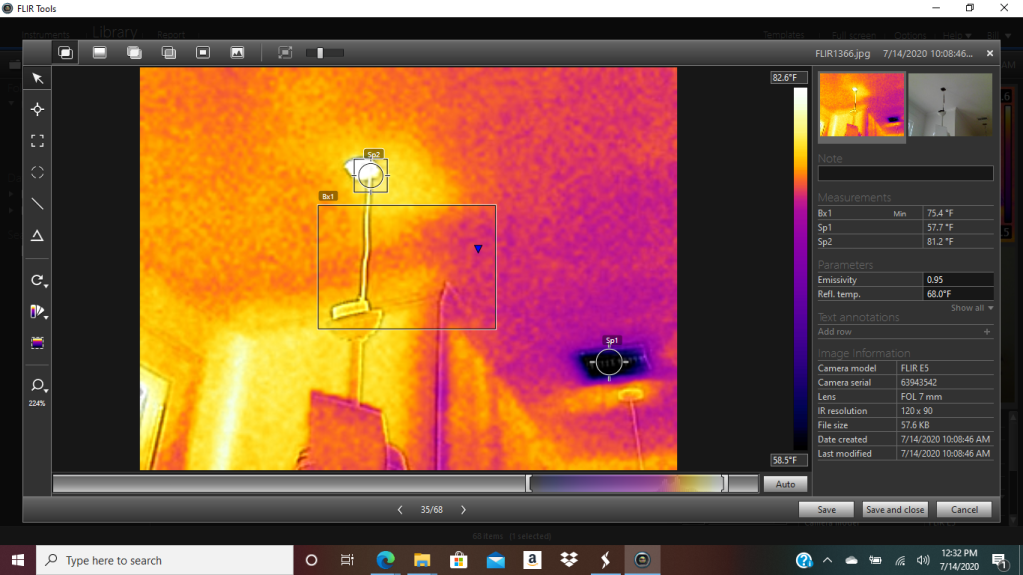This screenshot has height=575, width=1023.
Task: Select the delta difference tool
Action: 38,236
